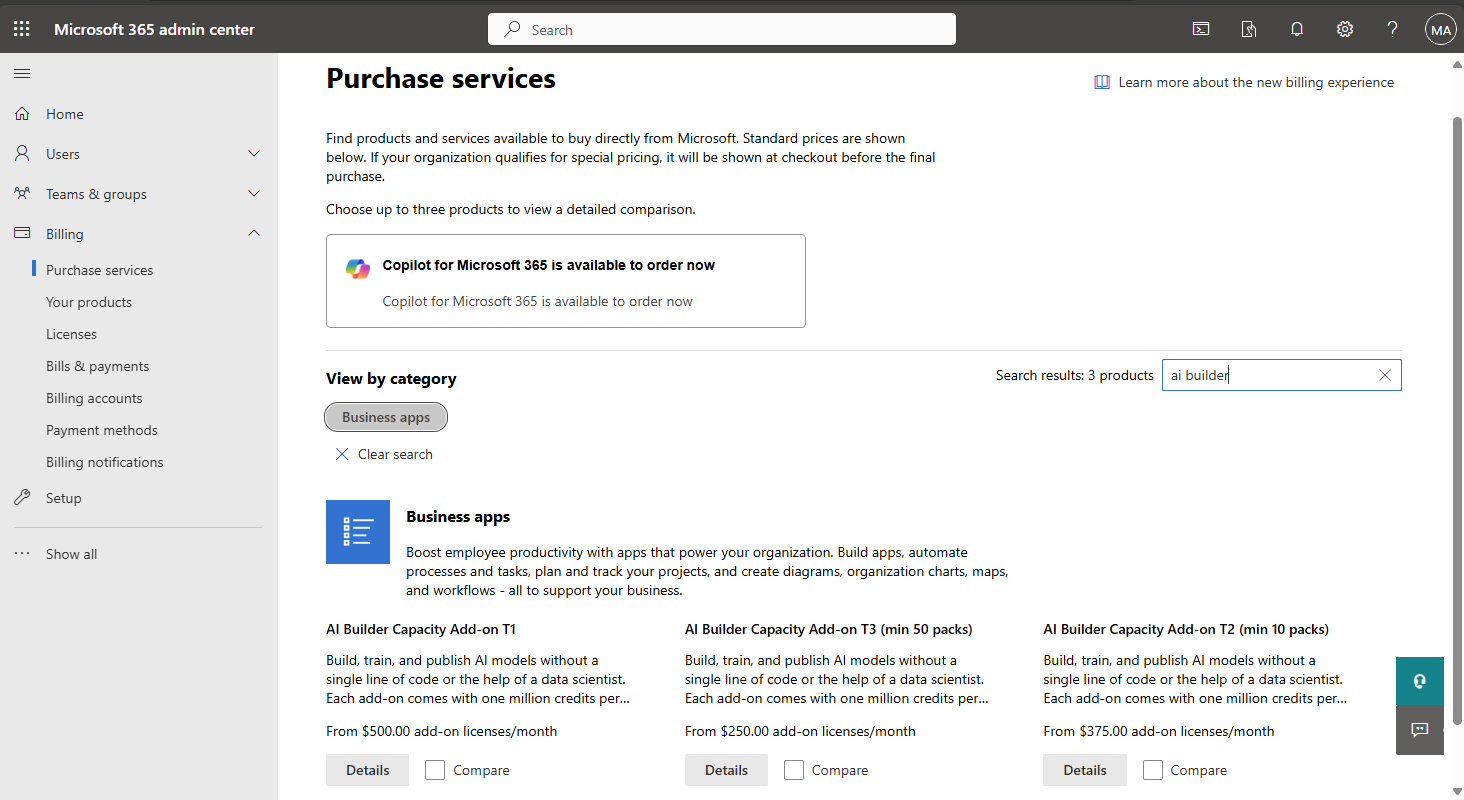Select the Business apps category pill
1464x800 pixels.
(x=386, y=417)
